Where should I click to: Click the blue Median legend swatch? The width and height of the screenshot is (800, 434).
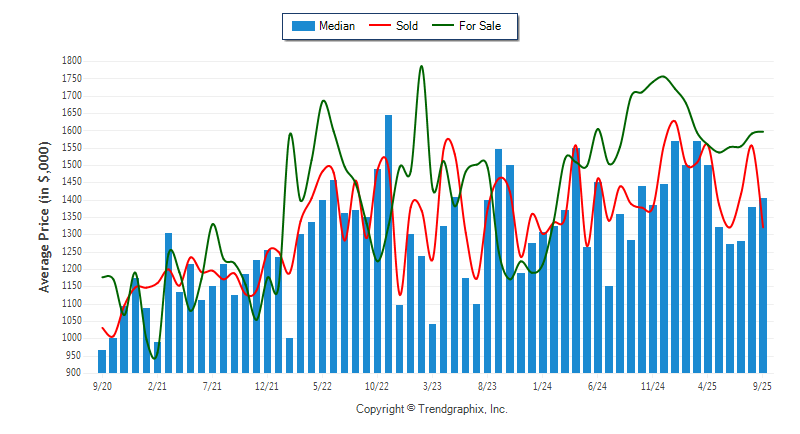tap(301, 26)
